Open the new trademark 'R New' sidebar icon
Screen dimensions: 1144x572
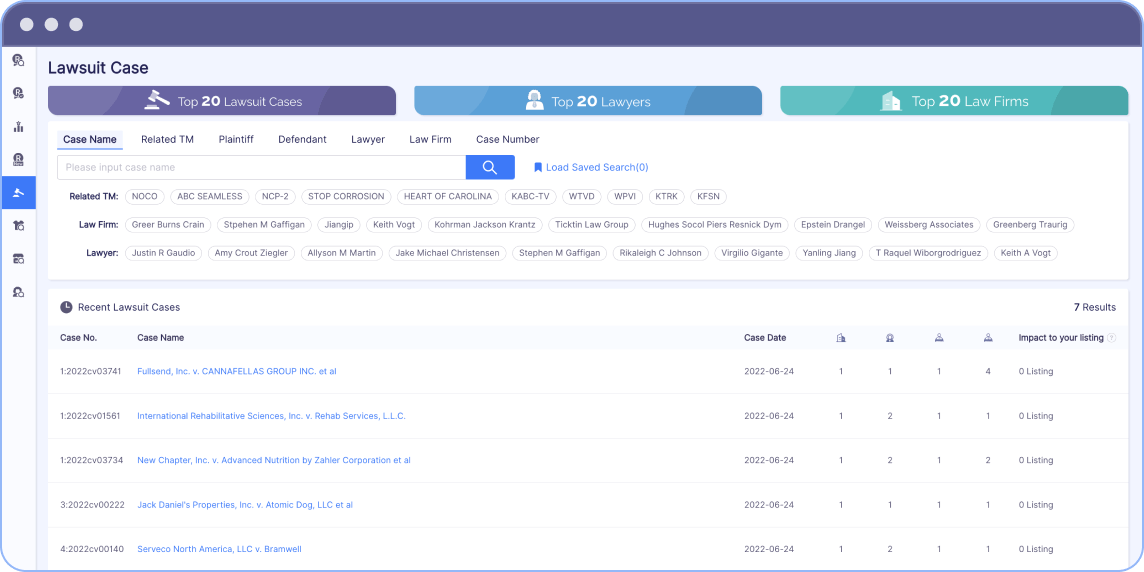[18, 159]
